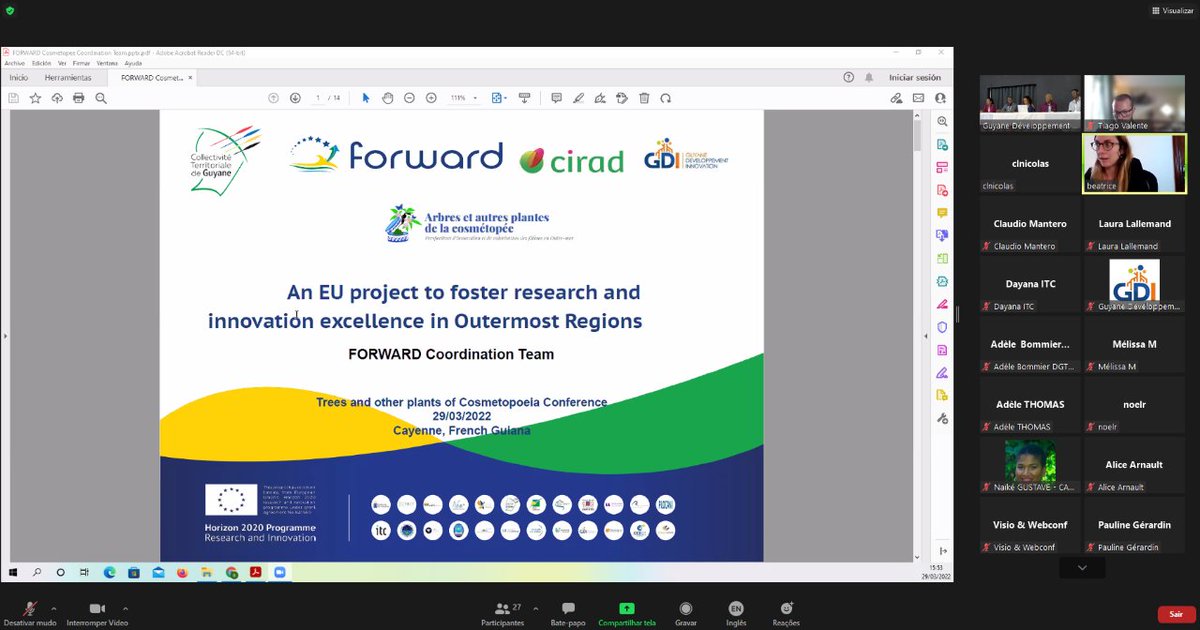Rotate the page with the rotate icon
The width and height of the screenshot is (1200, 630).
pos(665,98)
